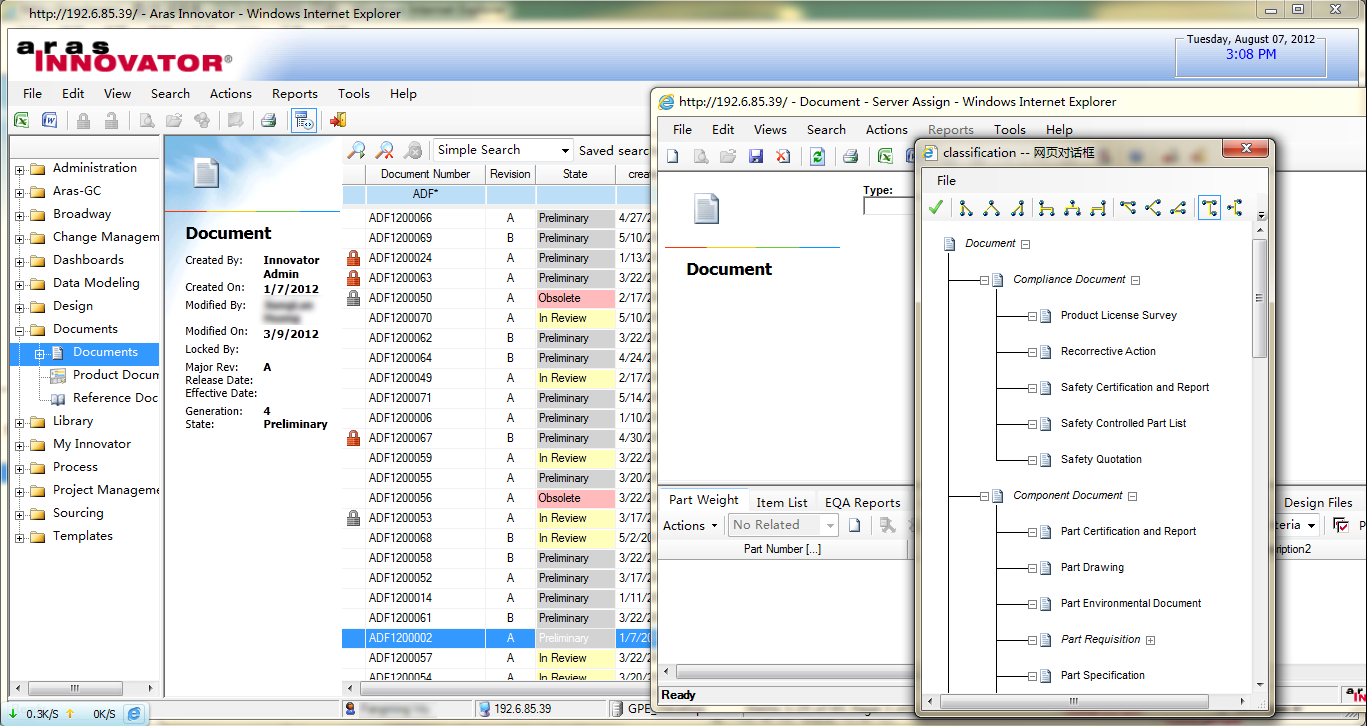Screen dimensions: 1367x726
Task: Open File menu in classification dialog
Action: (x=946, y=181)
